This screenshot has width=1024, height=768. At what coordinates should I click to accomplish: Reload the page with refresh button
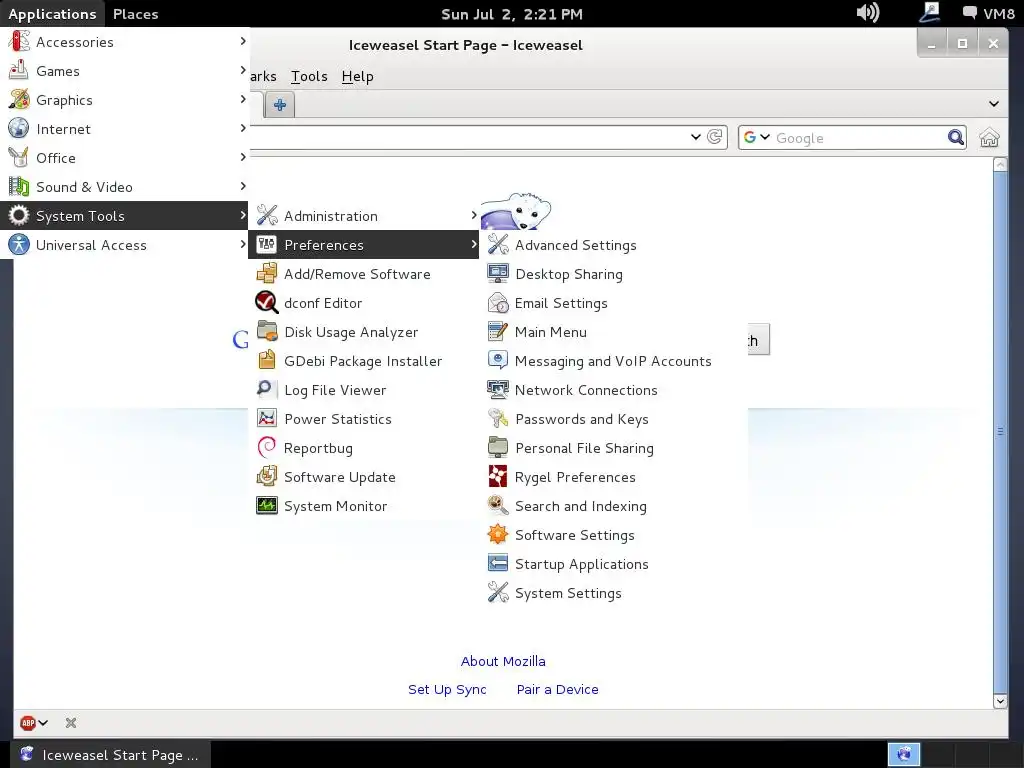tap(714, 136)
